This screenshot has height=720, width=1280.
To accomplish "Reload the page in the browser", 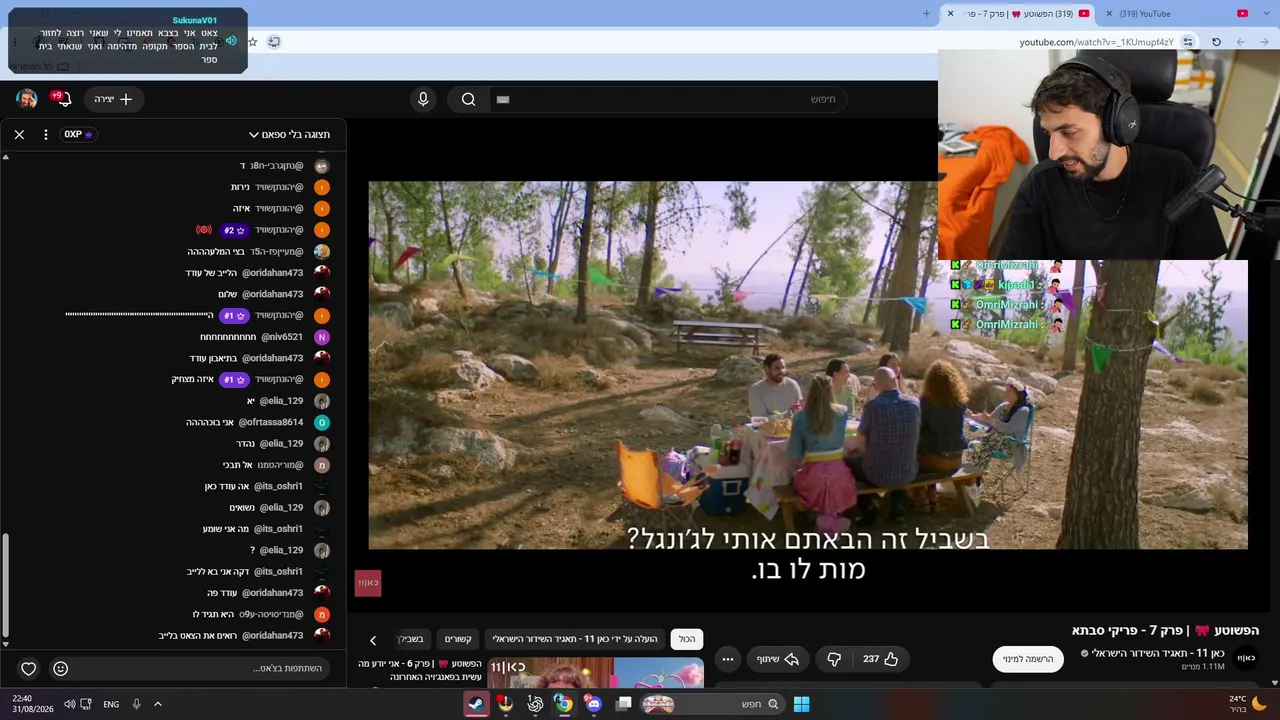I will 1216,42.
